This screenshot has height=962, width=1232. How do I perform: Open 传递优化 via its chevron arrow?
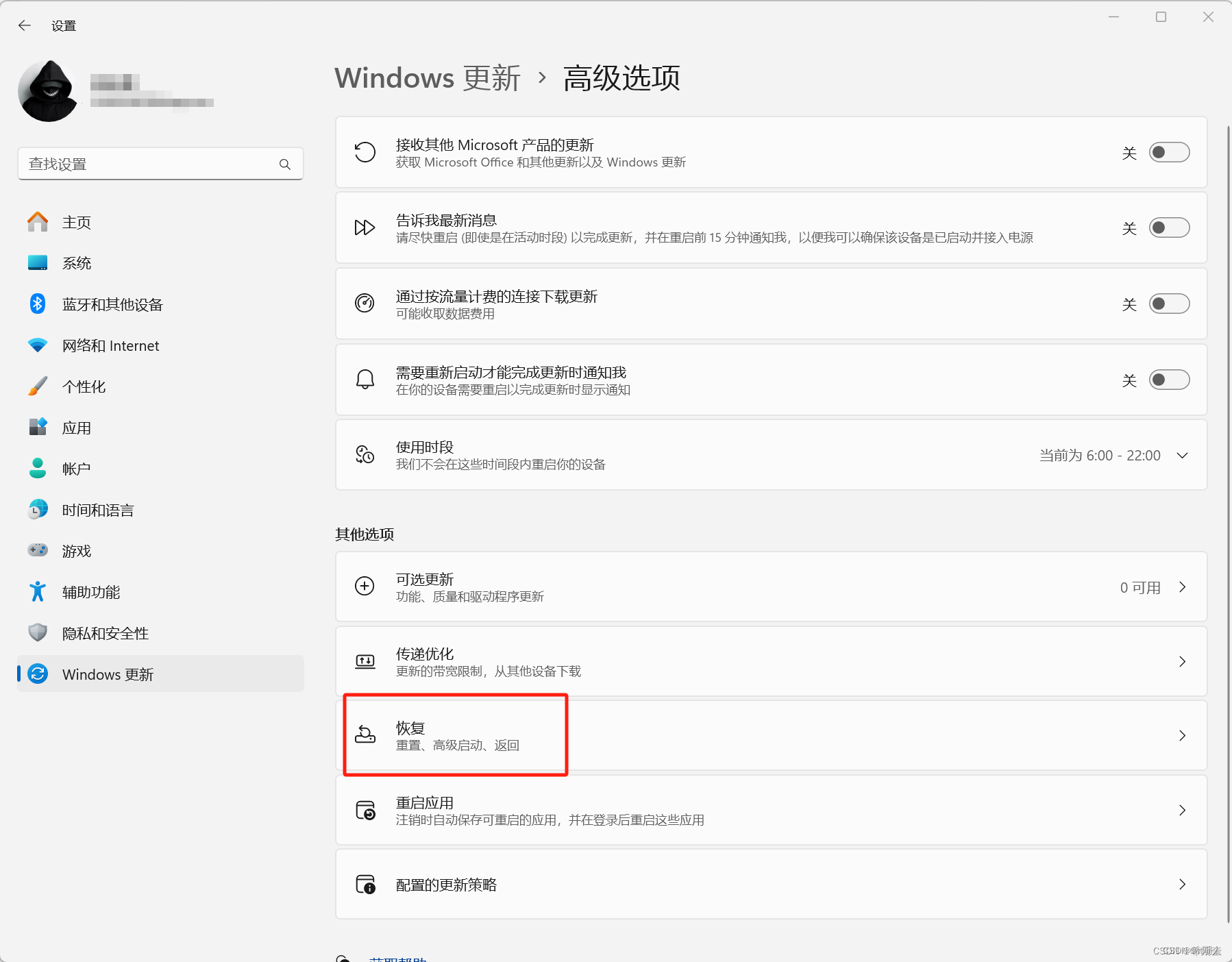1182,661
